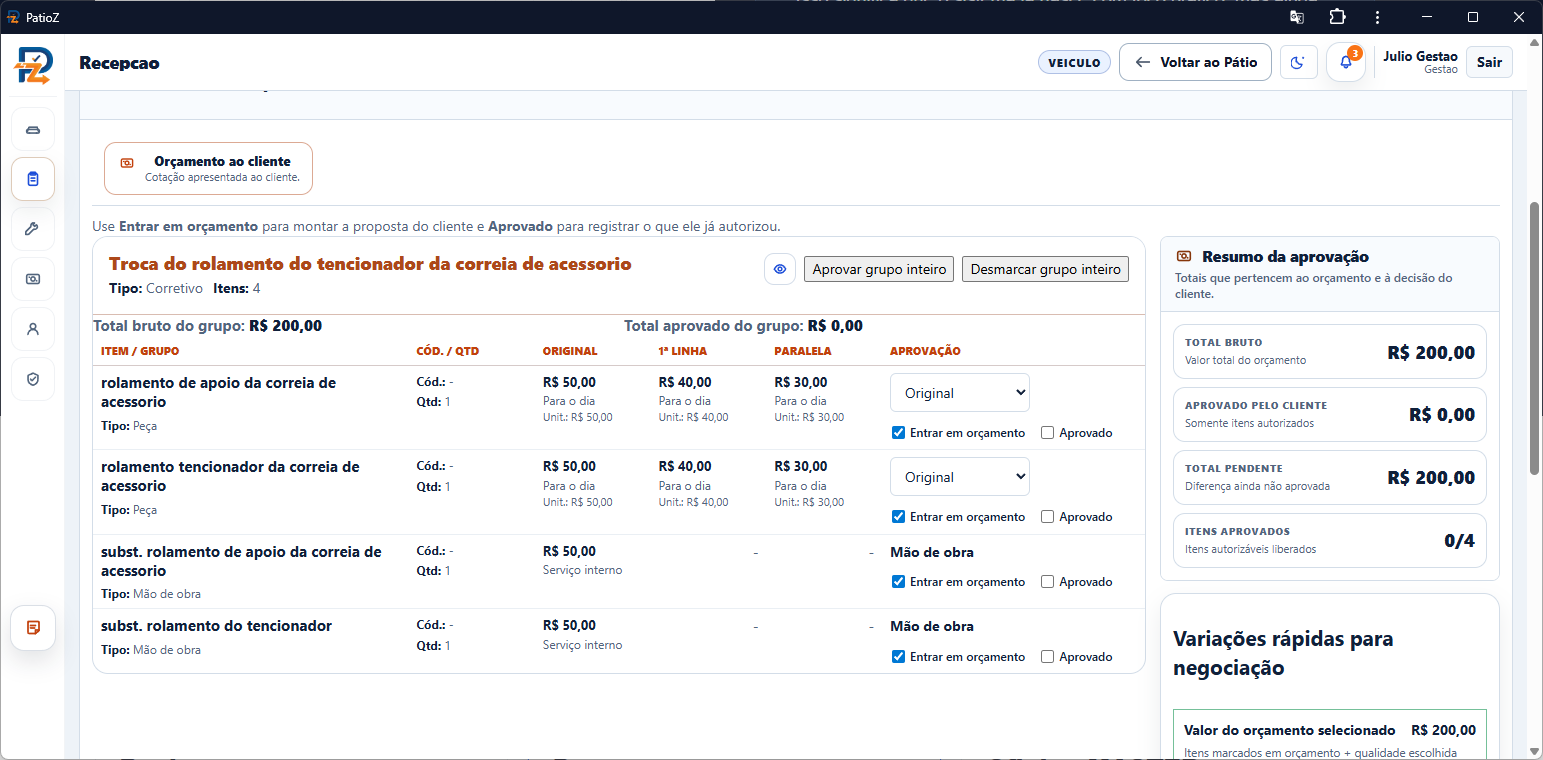
Task: Click the browser extensions puzzle icon
Action: click(x=1337, y=17)
